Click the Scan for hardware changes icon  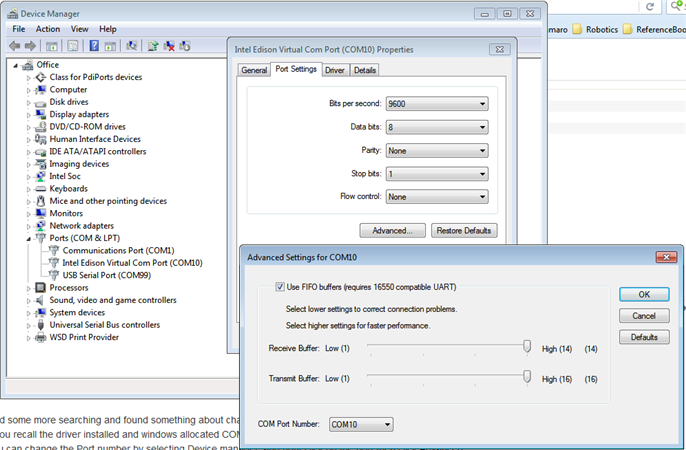click(131, 45)
